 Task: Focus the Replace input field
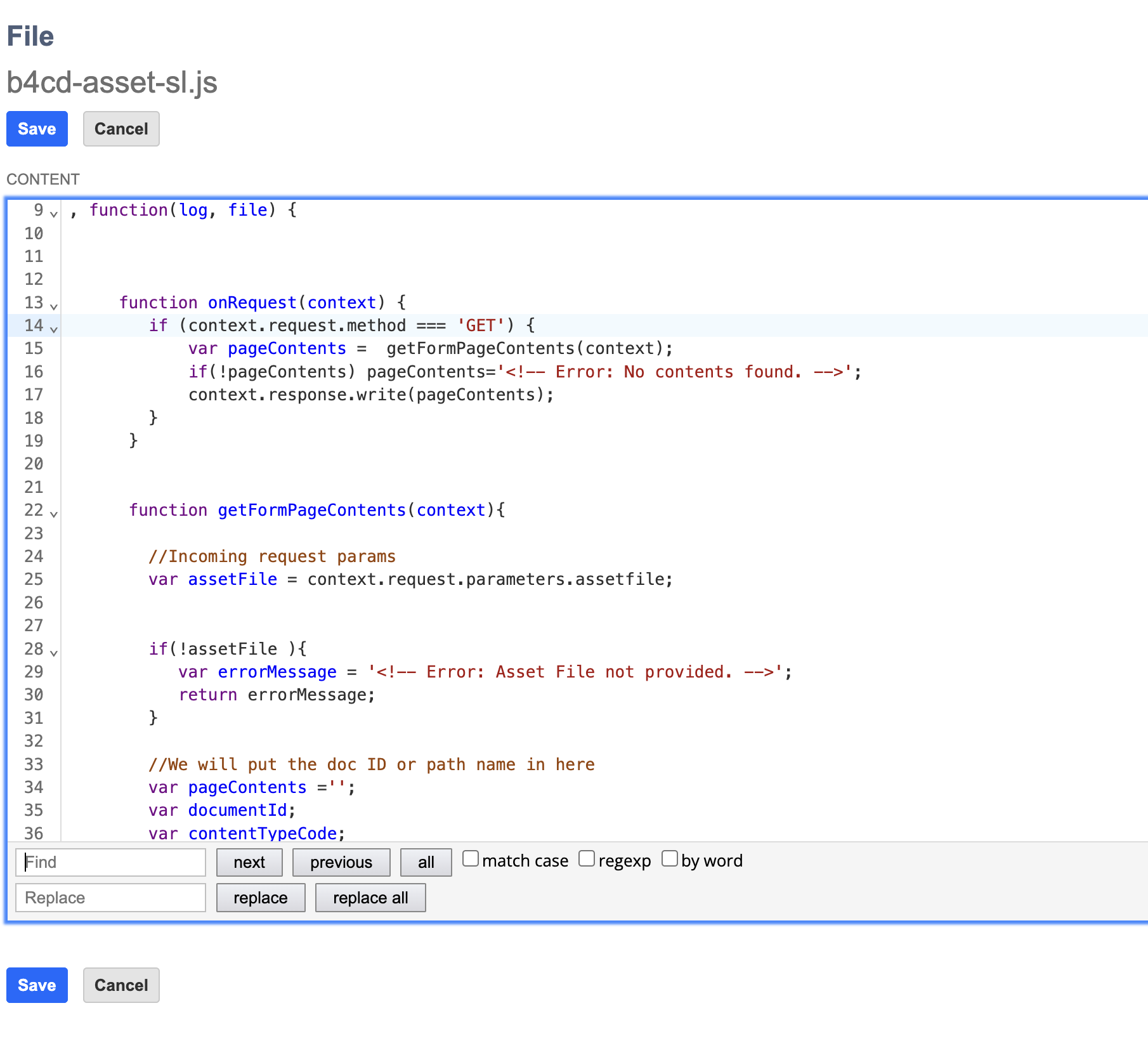[111, 898]
